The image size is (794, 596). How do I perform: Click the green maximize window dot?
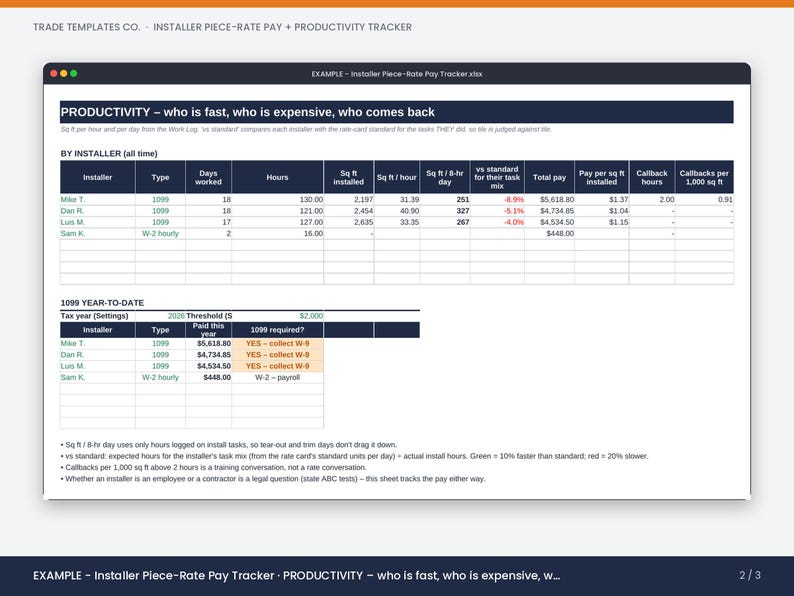(74, 73)
